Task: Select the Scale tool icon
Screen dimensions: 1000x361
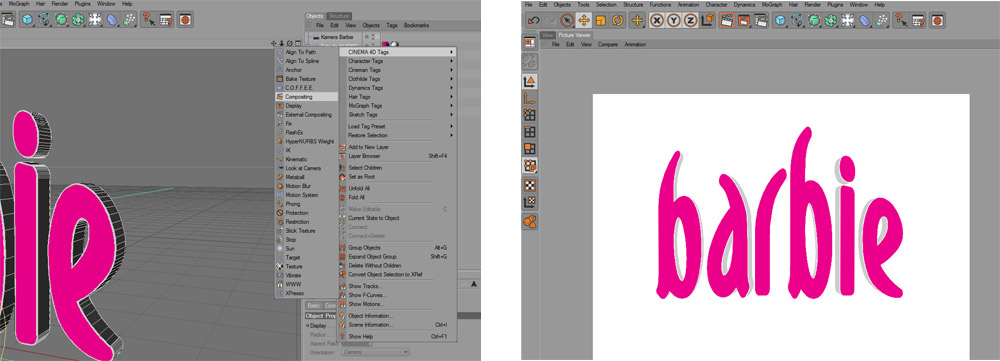Action: pos(601,20)
